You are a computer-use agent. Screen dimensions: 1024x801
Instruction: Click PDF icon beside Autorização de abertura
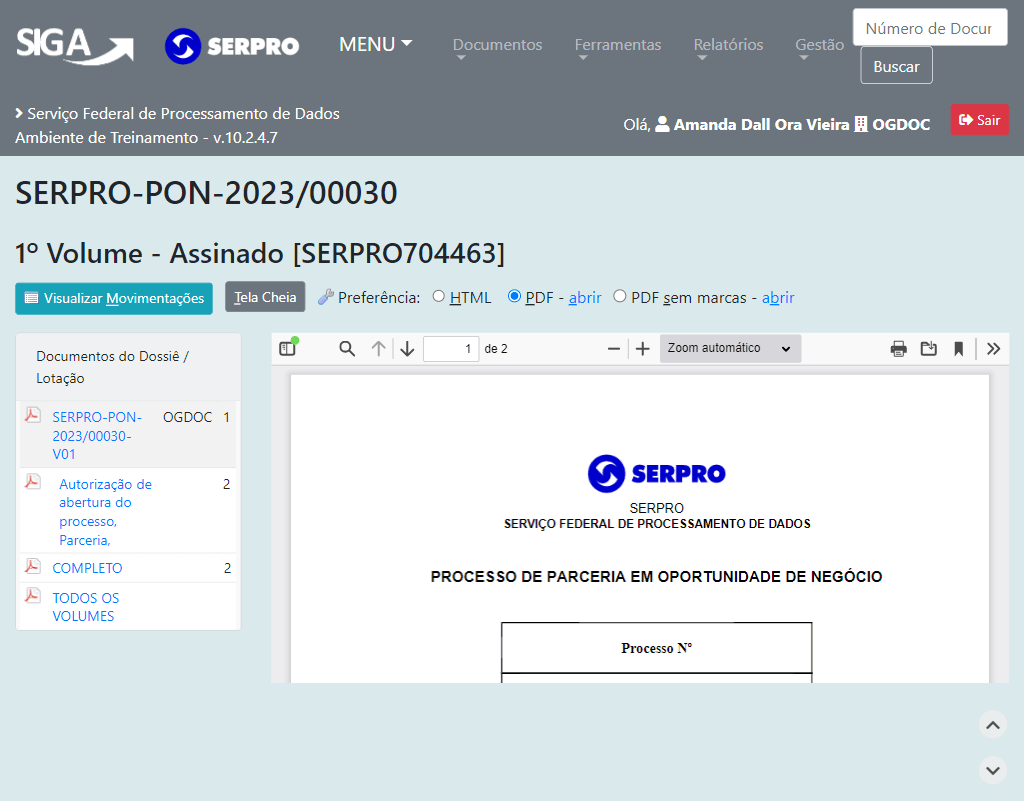(x=33, y=482)
